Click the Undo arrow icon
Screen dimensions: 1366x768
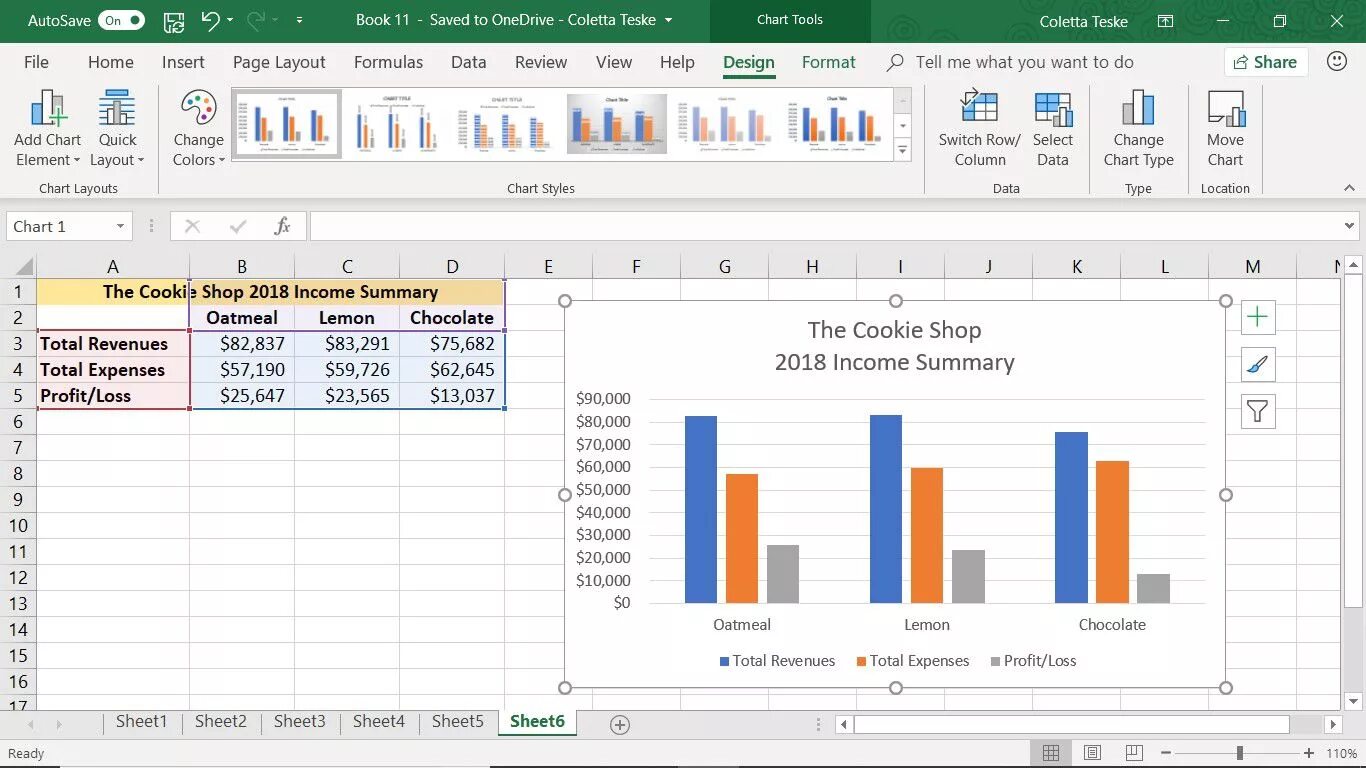click(210, 20)
